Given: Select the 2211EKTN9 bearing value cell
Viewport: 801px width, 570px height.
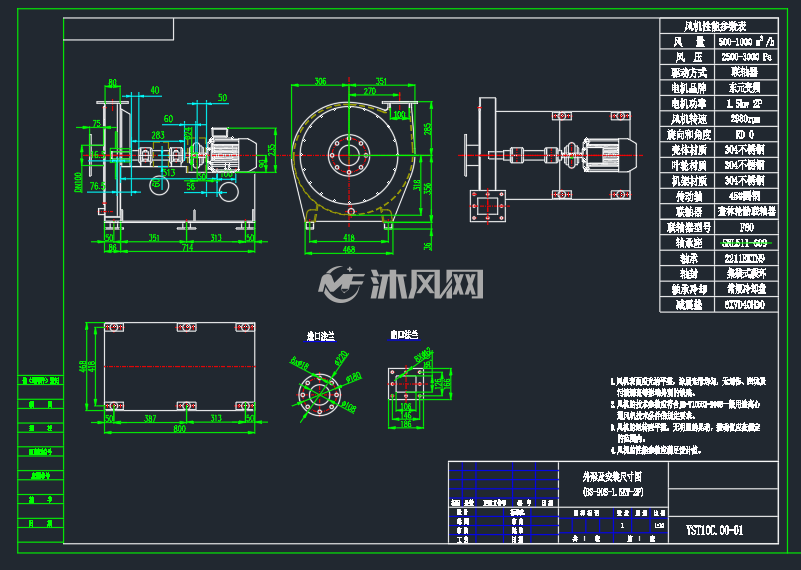Looking at the screenshot, I should [746, 258].
